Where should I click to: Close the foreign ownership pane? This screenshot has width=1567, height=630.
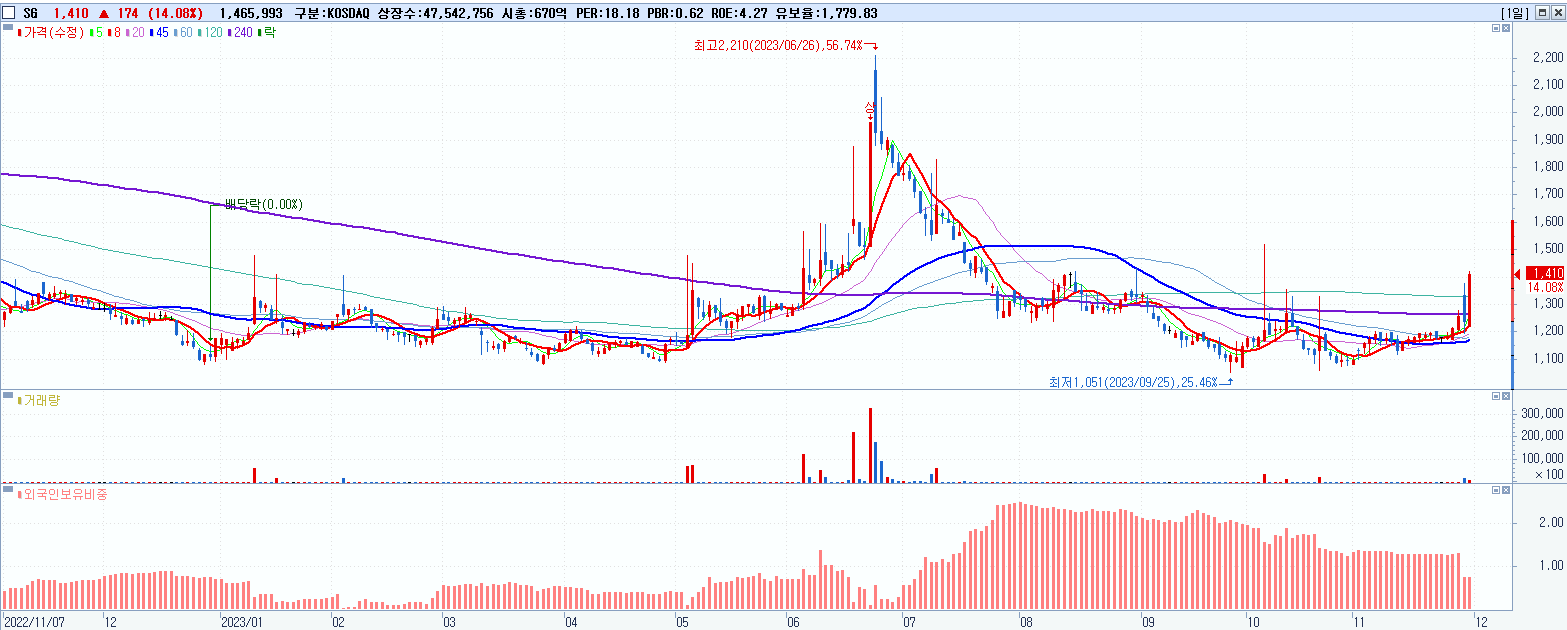[1507, 490]
